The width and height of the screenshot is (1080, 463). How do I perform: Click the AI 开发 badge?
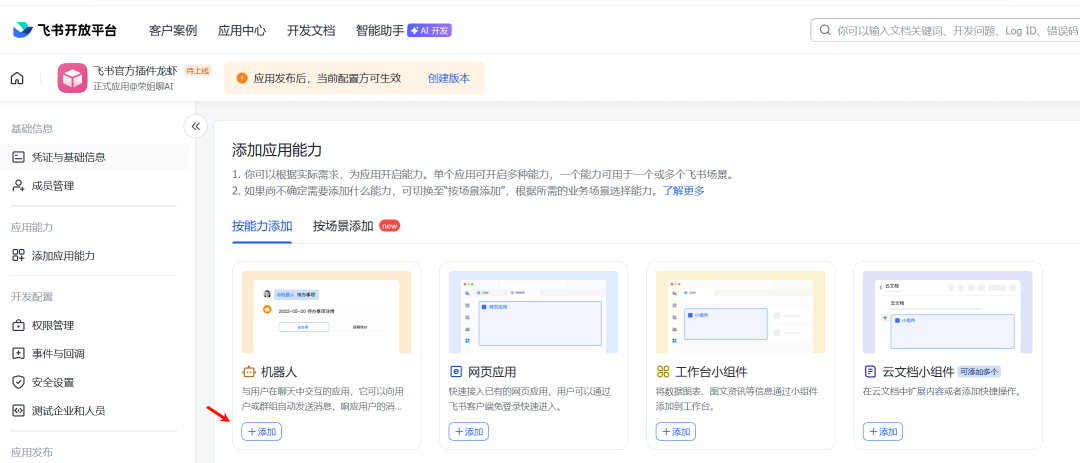[429, 30]
